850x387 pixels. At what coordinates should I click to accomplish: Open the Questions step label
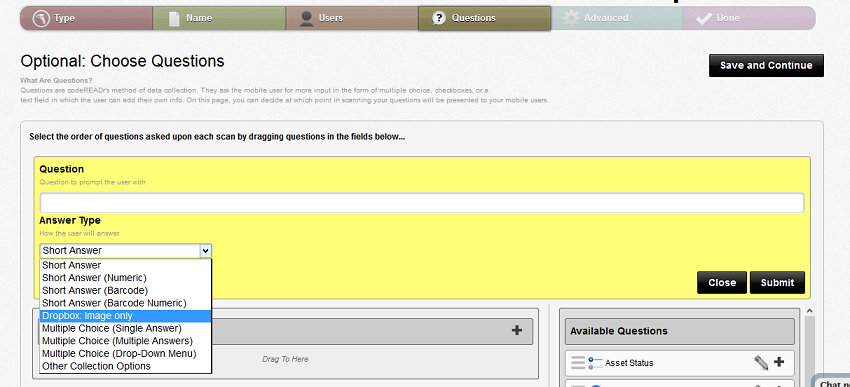click(x=474, y=18)
